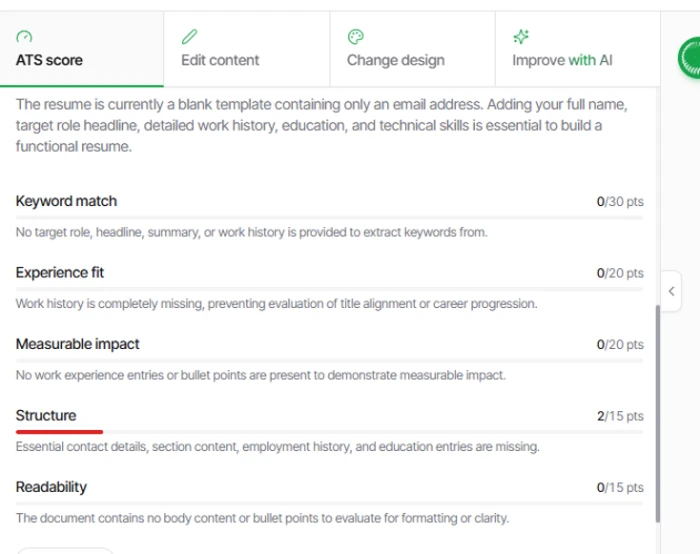The width and height of the screenshot is (700, 554).
Task: Open the Change design tab
Action: pos(412,49)
